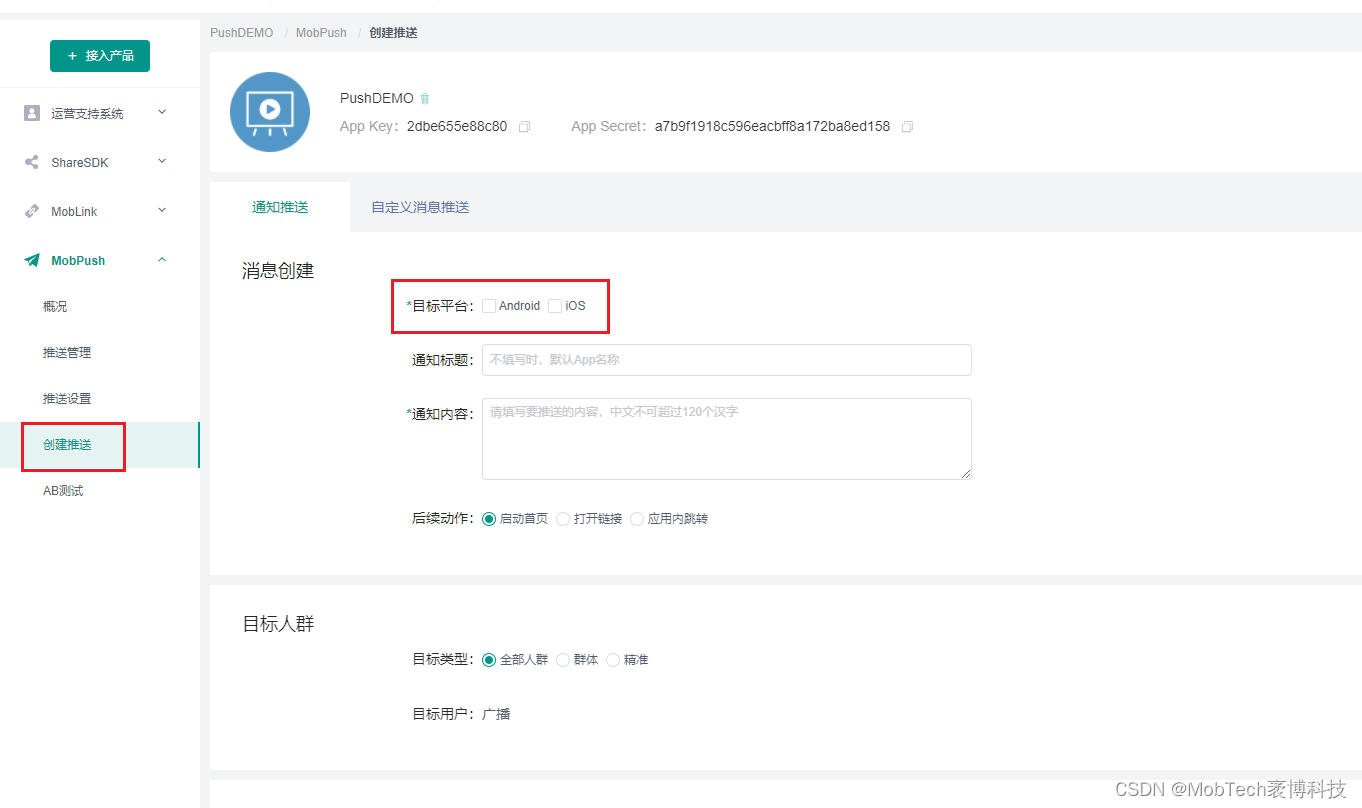Select the 群体 target type
The image size is (1362, 808).
[x=563, y=660]
